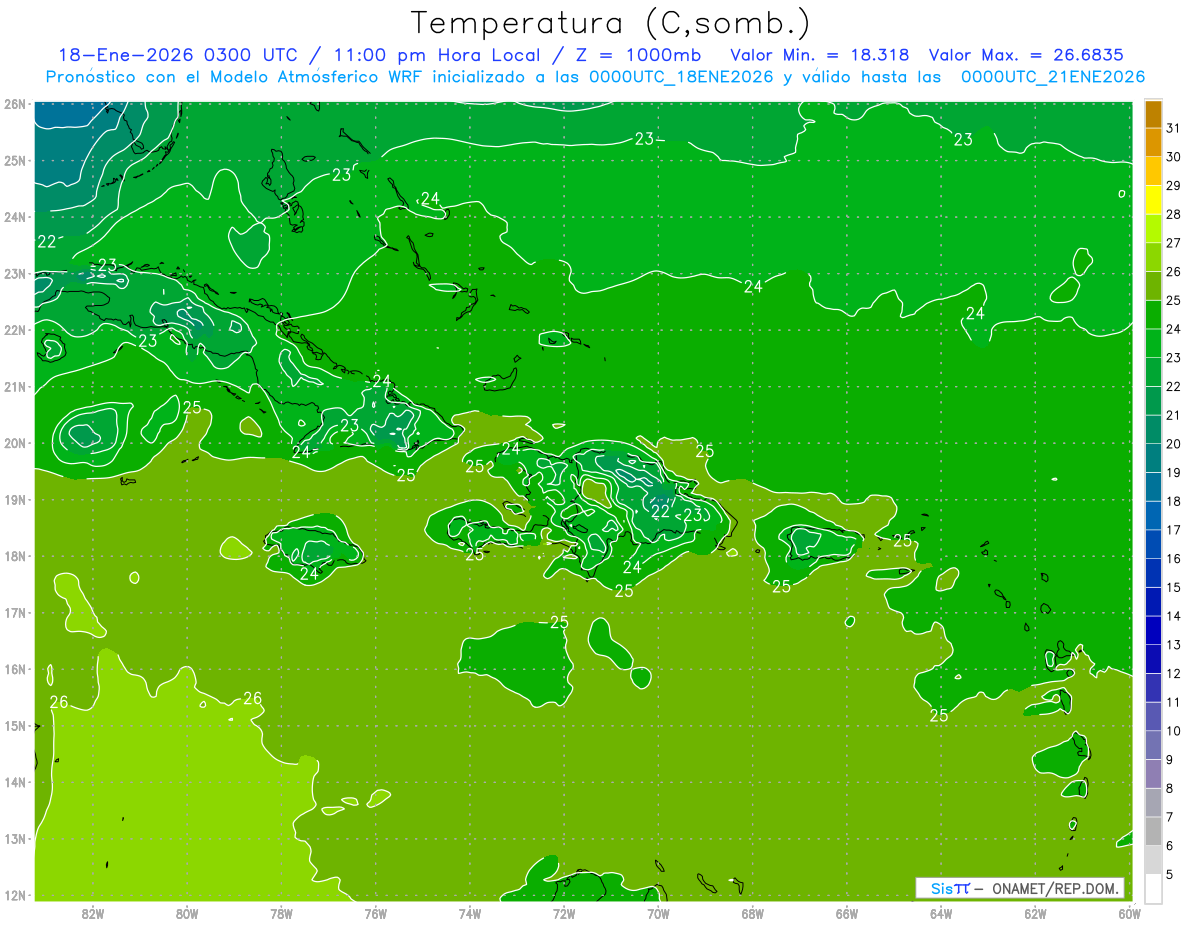Click the longitude axis label "70W"
The image size is (1200, 927).
point(658,913)
